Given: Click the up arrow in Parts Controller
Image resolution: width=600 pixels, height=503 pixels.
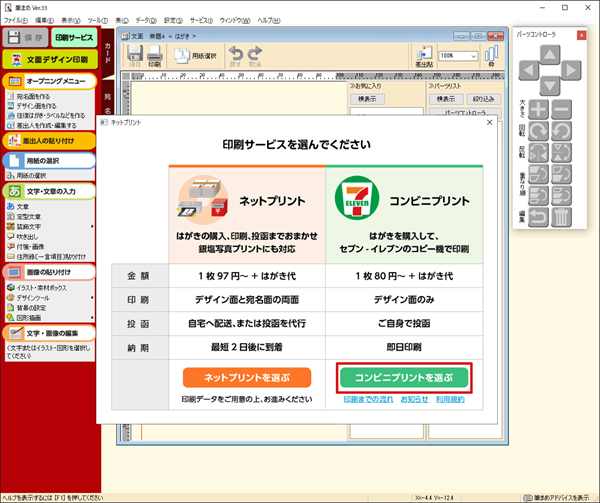Looking at the screenshot, I should coord(550,55).
